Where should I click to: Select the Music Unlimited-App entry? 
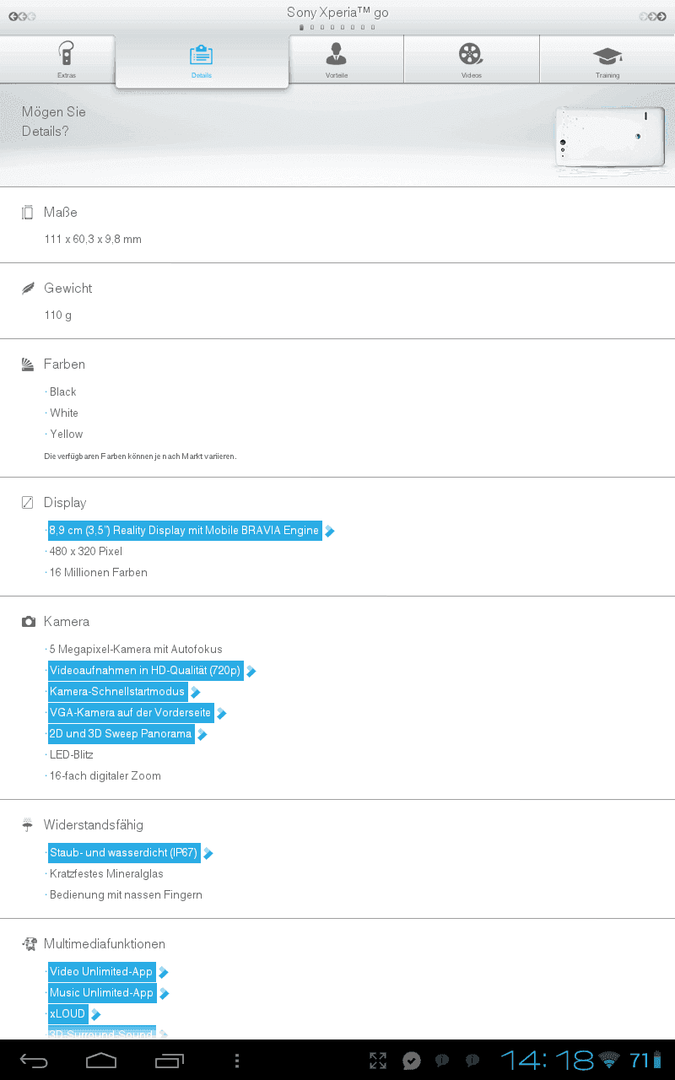(102, 993)
